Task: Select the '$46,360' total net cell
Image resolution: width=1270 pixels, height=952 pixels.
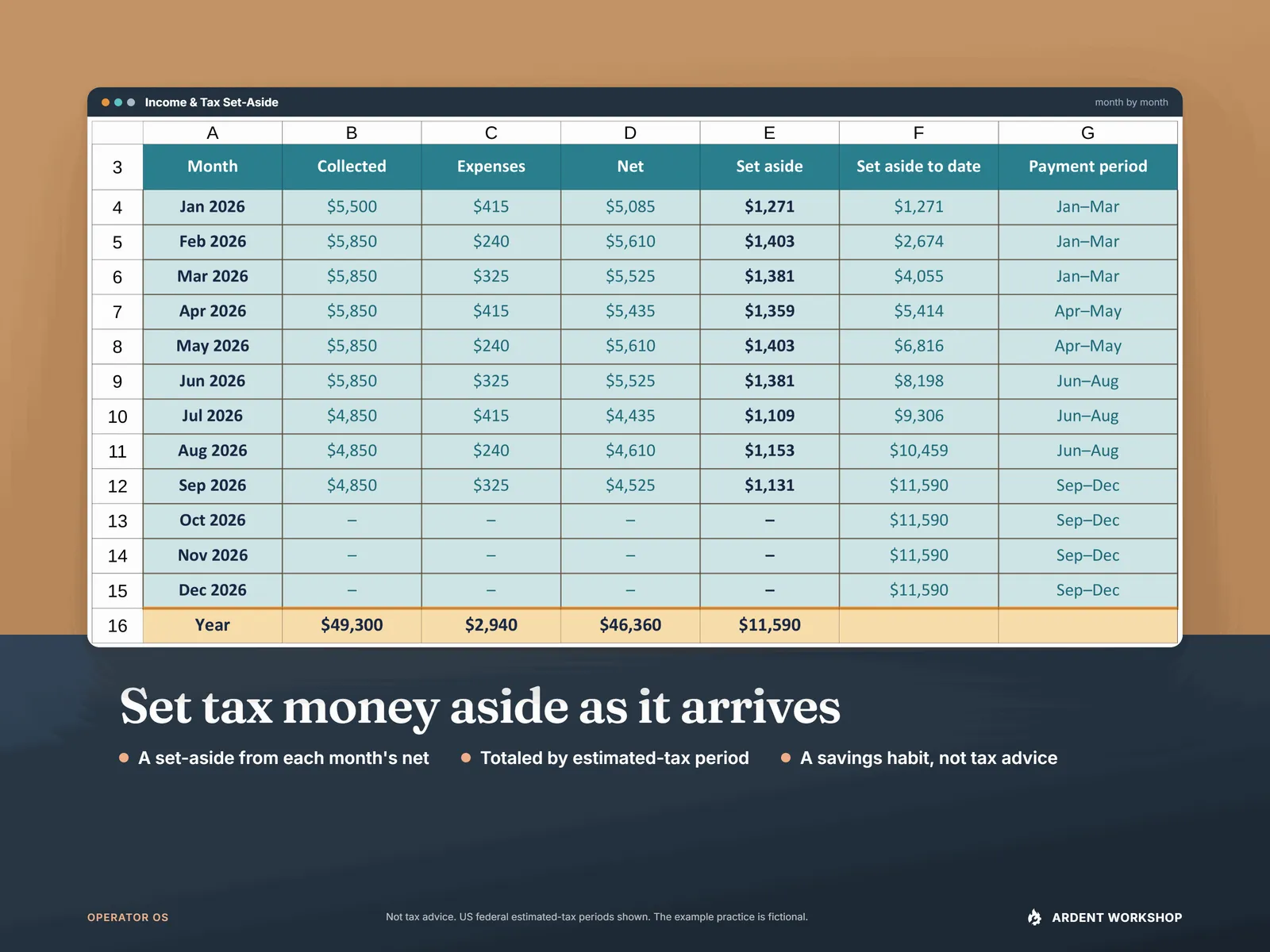Action: pos(630,626)
